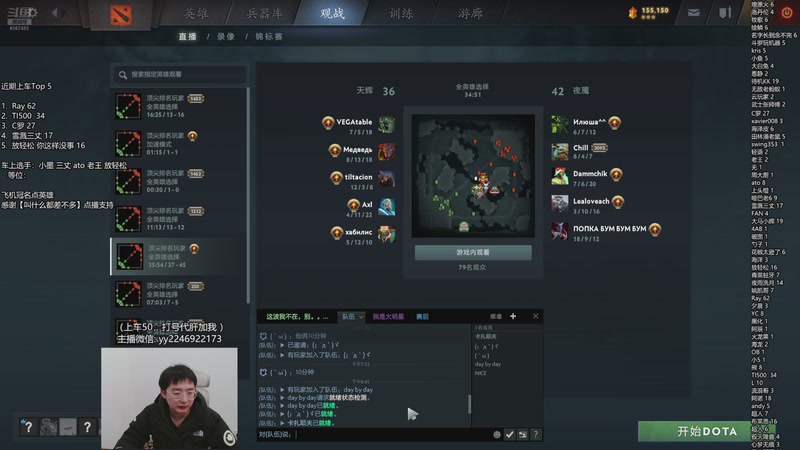Click the green 开始DOTA play button

coord(707,432)
